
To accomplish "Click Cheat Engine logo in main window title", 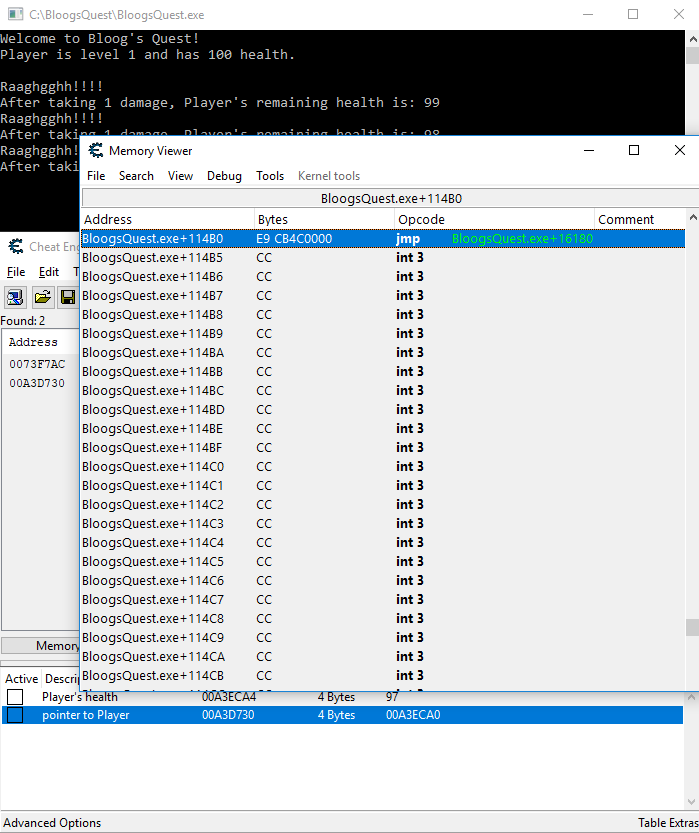I will pos(15,247).
